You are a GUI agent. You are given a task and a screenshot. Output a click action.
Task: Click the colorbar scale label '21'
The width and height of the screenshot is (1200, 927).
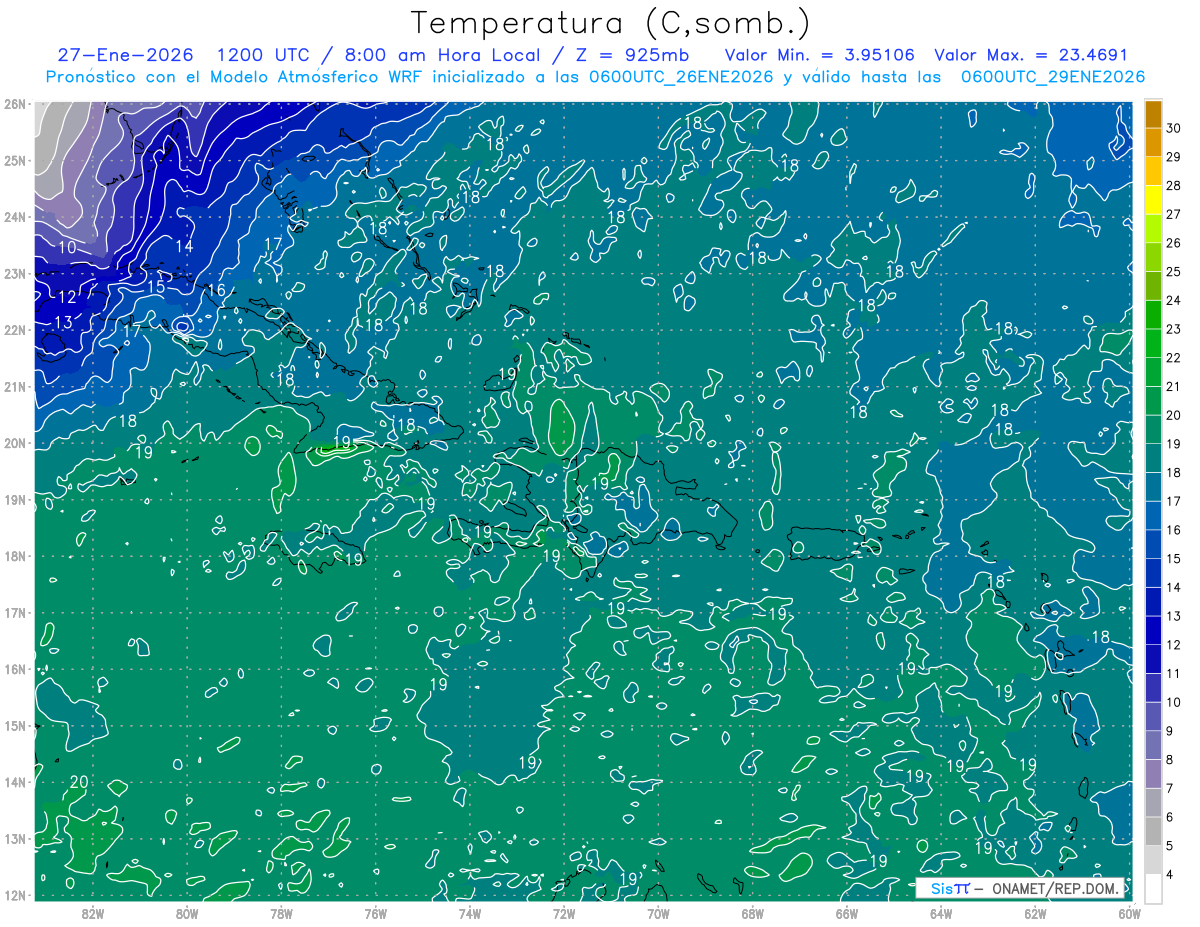1174,386
